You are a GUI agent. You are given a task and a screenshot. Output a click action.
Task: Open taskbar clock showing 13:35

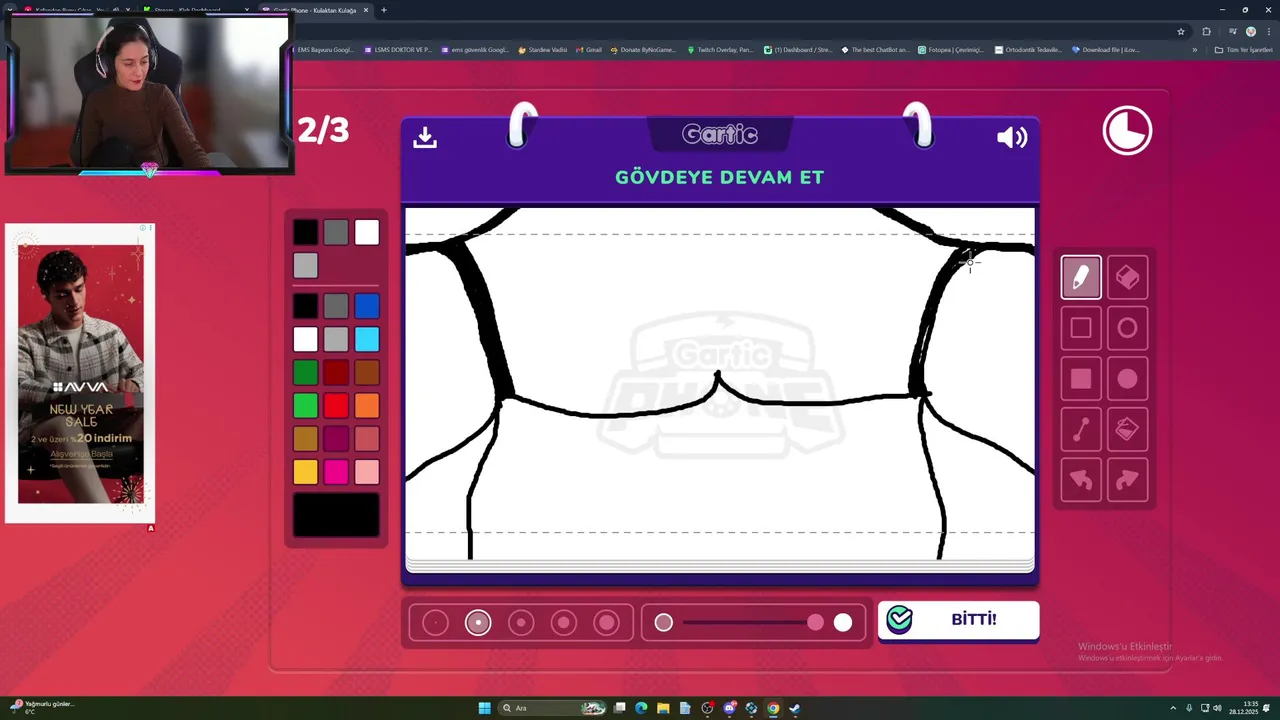click(1244, 708)
